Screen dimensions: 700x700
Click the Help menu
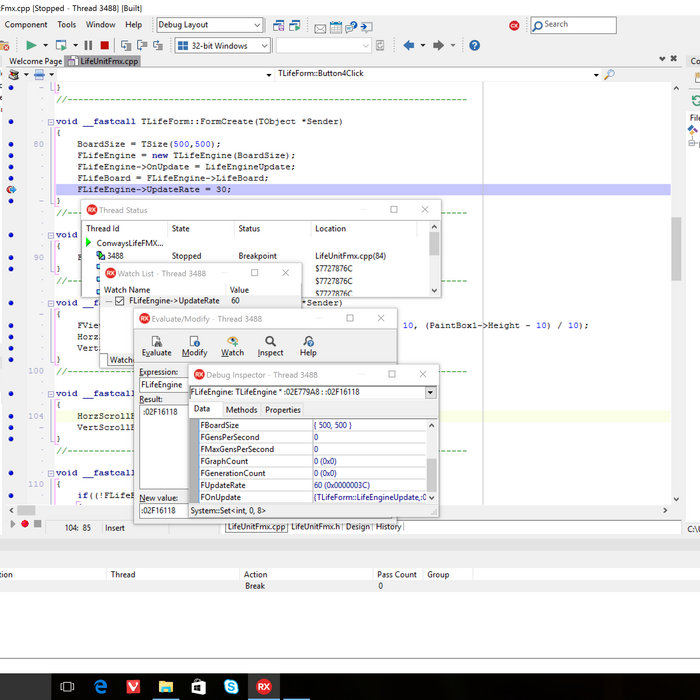[133, 25]
